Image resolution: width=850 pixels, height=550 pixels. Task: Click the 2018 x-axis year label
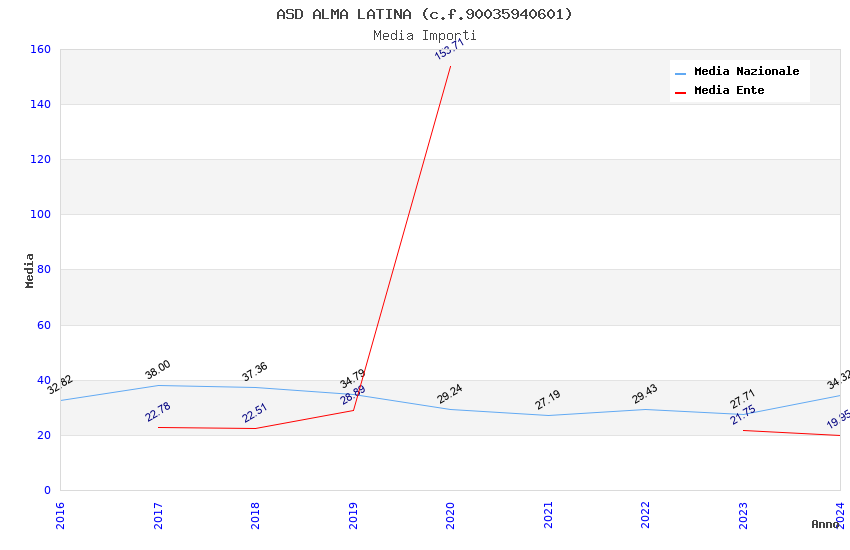pyautogui.click(x=255, y=515)
